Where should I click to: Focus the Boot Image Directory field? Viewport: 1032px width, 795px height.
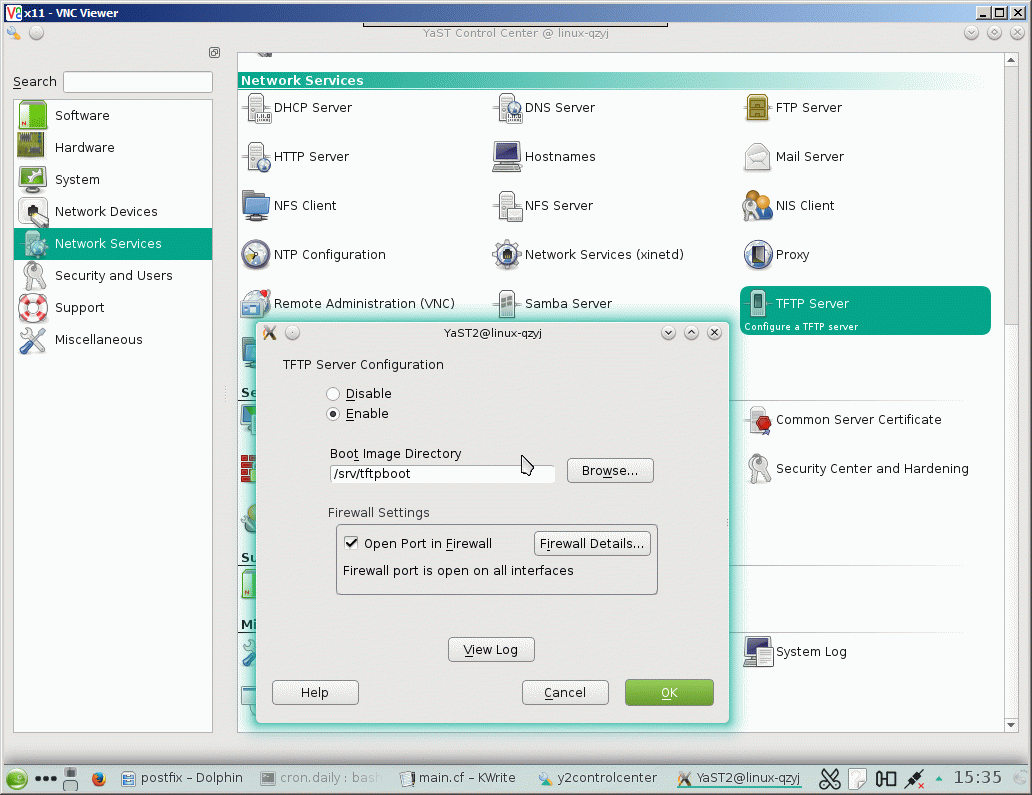442,474
